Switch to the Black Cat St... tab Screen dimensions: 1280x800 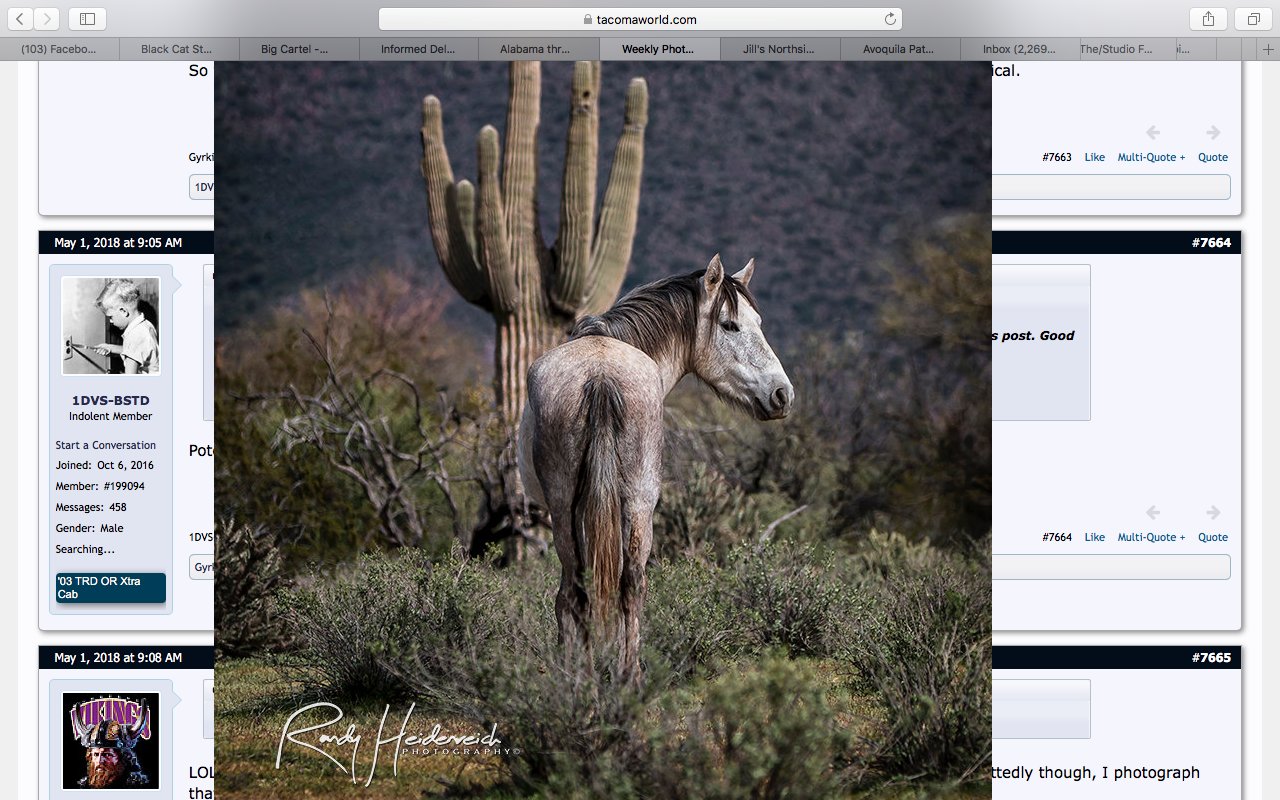[179, 49]
